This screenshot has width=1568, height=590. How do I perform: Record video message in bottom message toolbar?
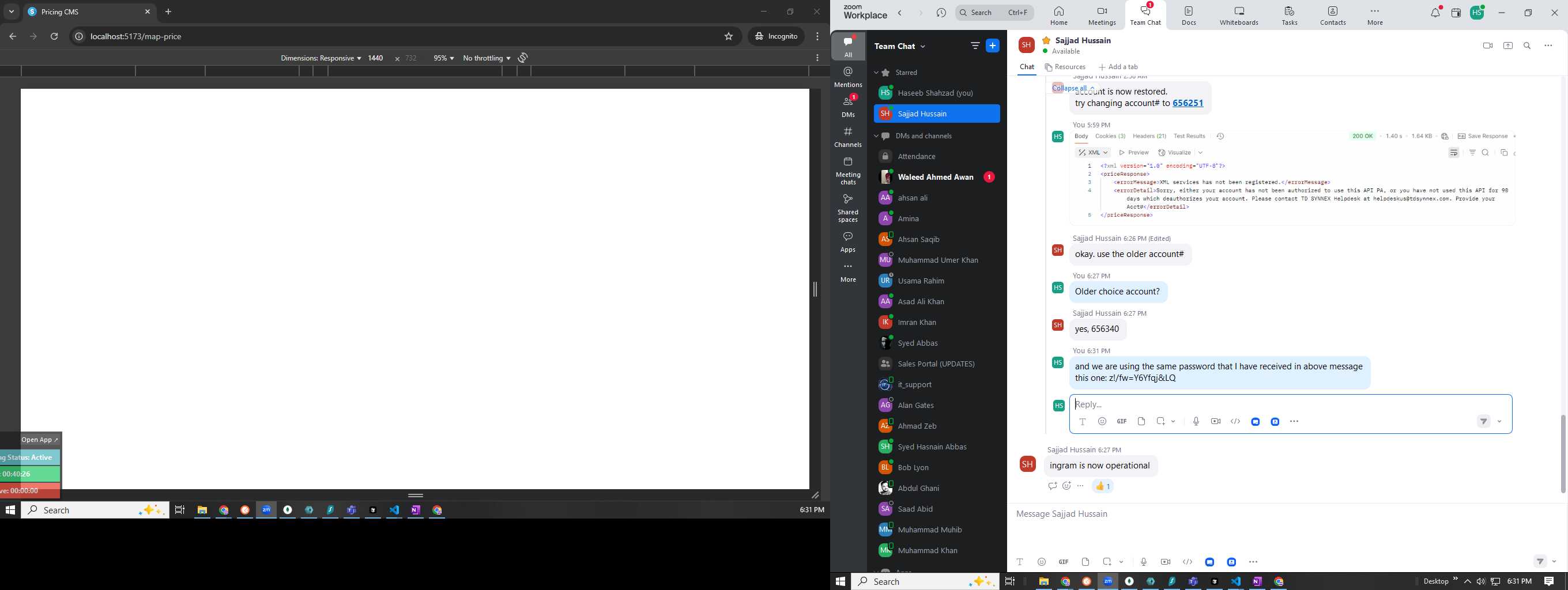tap(1165, 562)
